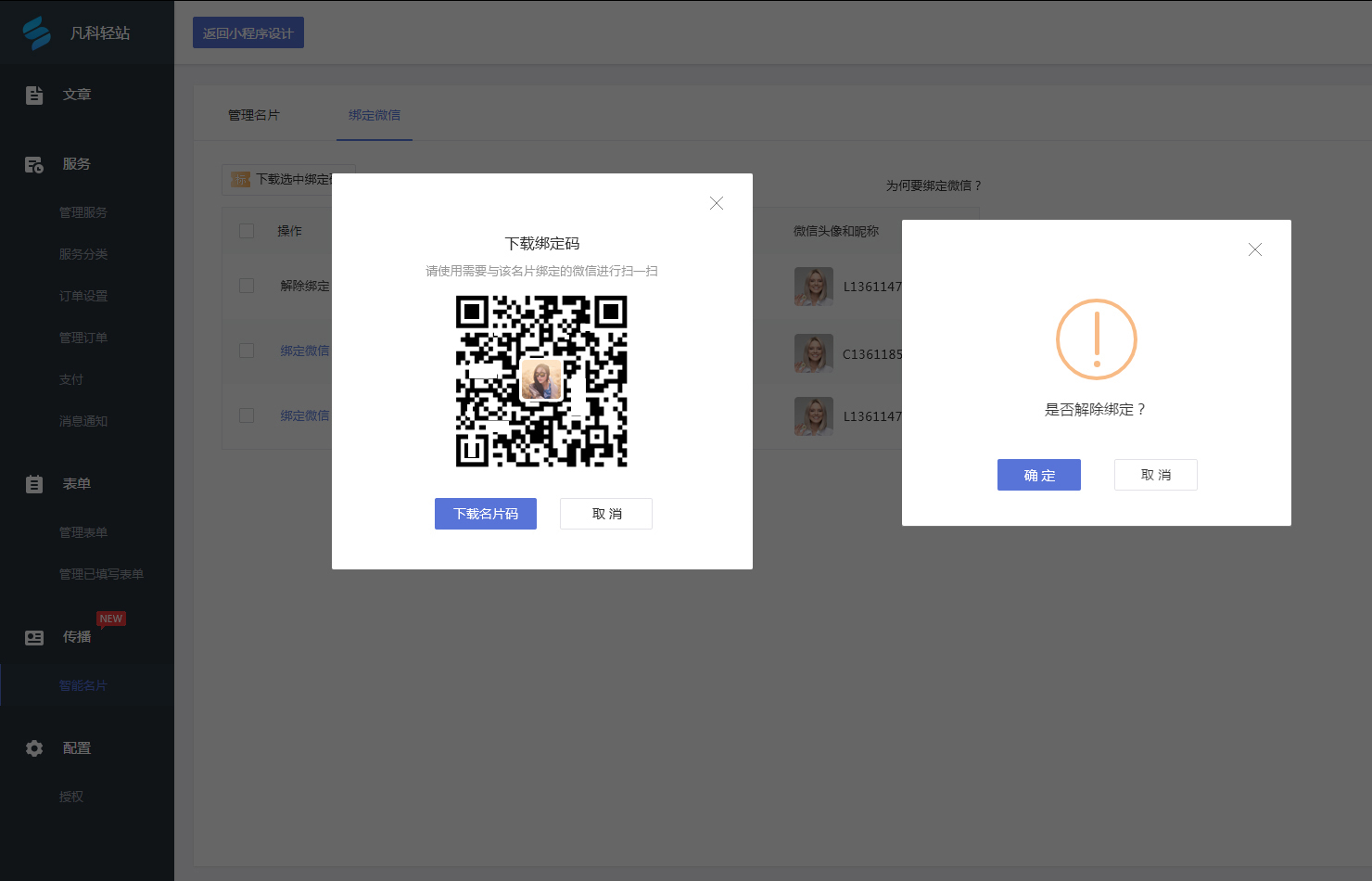Click the 下载绑定码 dialog title
The width and height of the screenshot is (1372, 881).
coord(542,243)
